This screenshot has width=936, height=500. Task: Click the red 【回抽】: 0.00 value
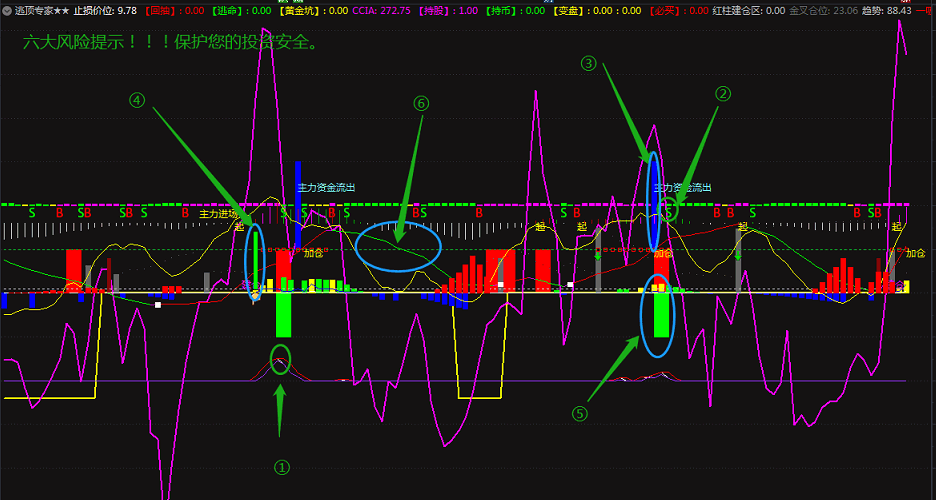pyautogui.click(x=174, y=11)
